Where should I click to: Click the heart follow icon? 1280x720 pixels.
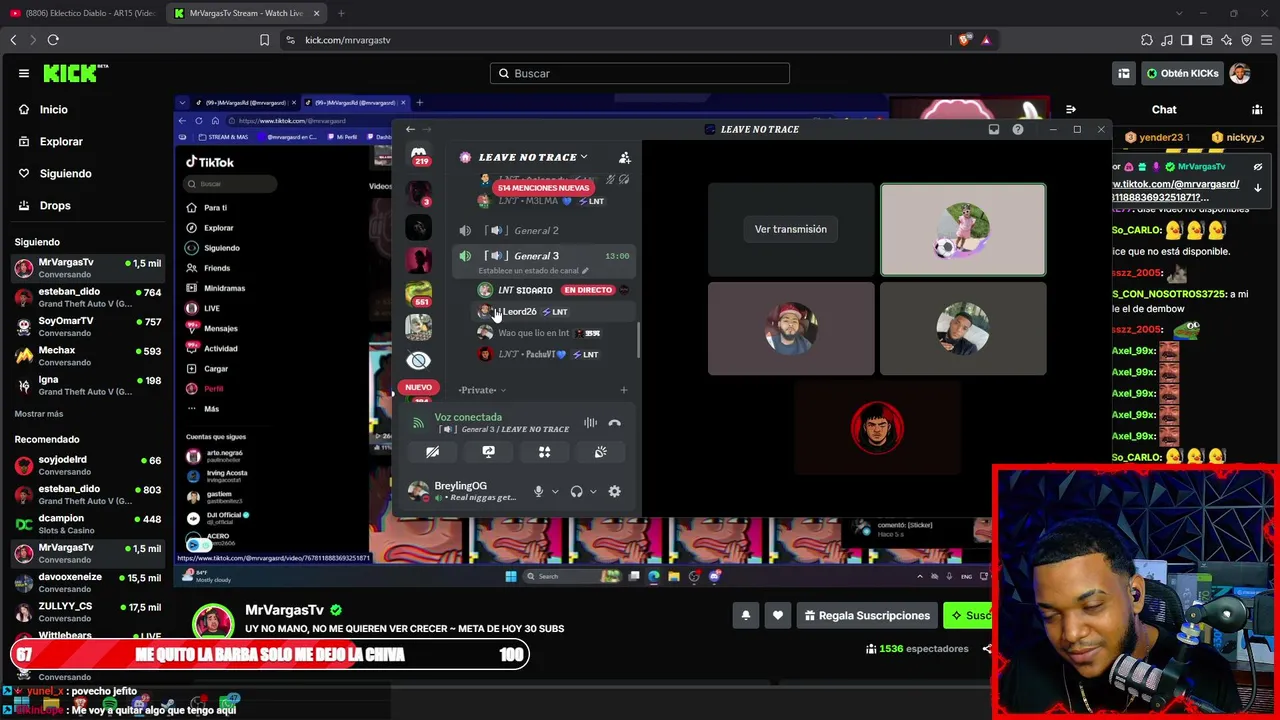[x=778, y=615]
